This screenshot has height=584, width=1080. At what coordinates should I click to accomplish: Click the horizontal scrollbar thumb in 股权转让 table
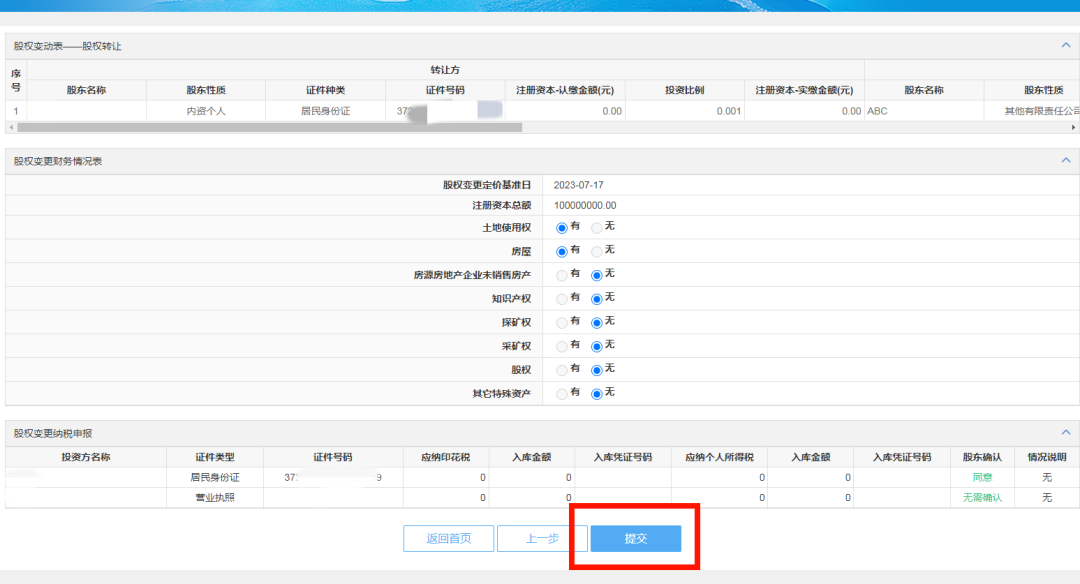[269, 127]
